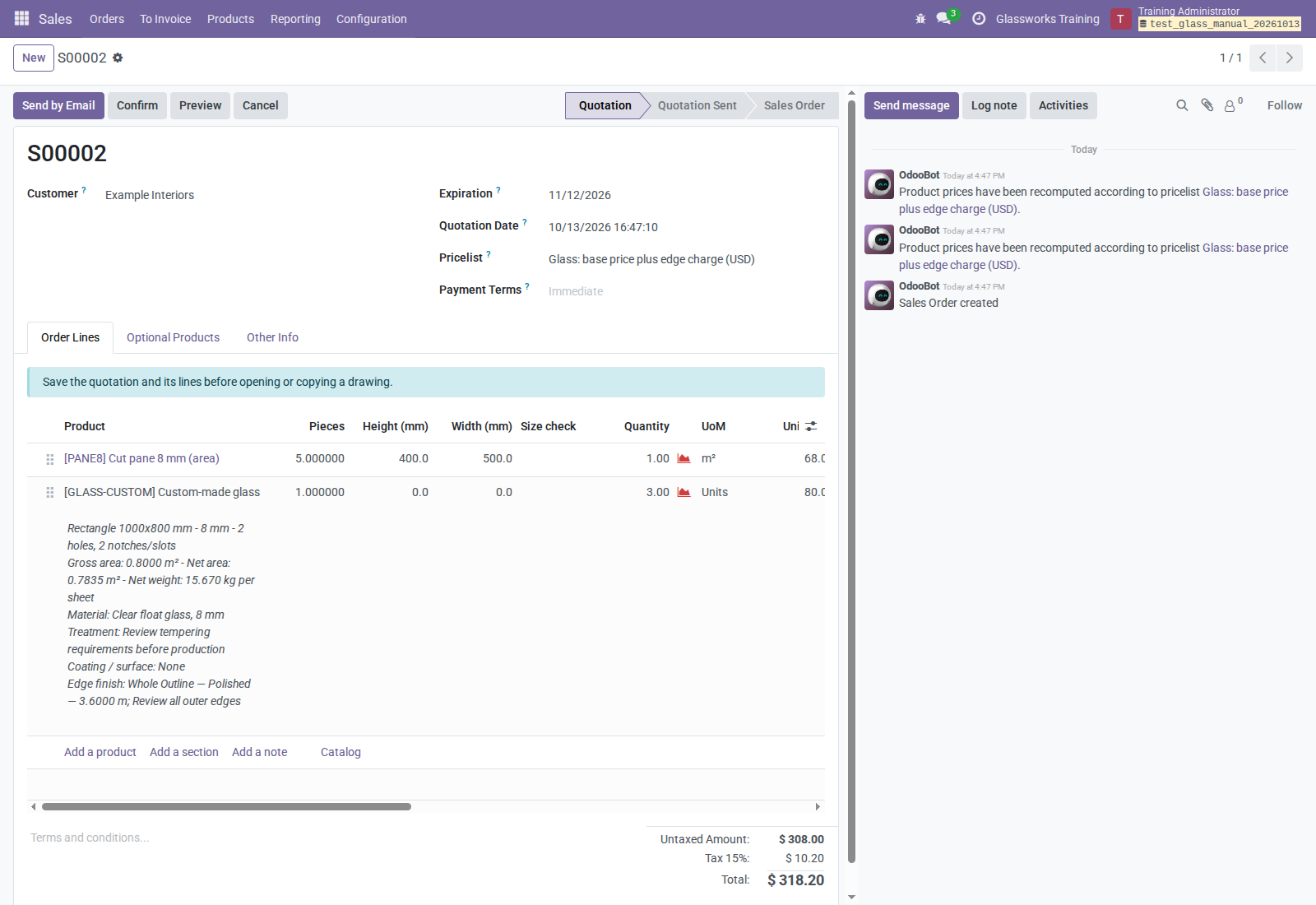Open the Payment Terms field

click(686, 291)
